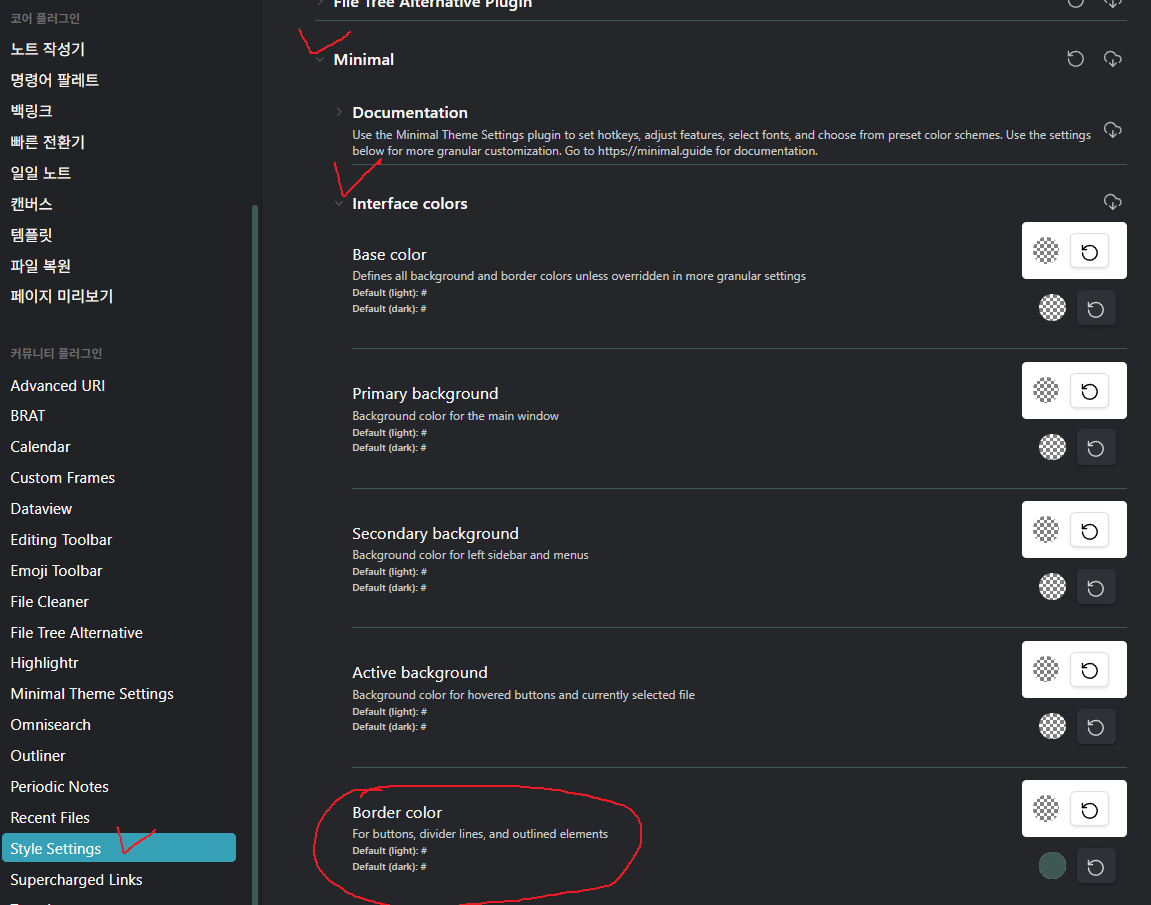
Task: Open Editing Toolbar plugin settings
Action: click(61, 540)
